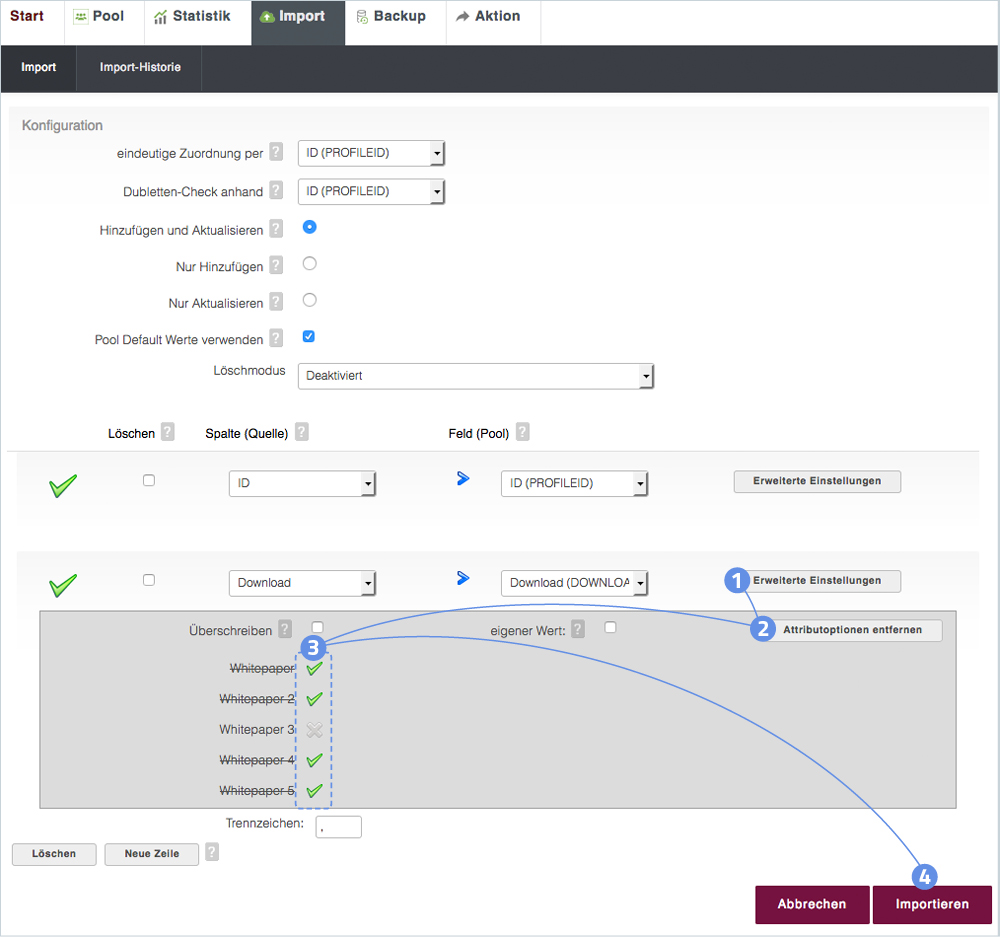Click blue arrow in the Download row
This screenshot has height=937, width=1000.
(463, 578)
